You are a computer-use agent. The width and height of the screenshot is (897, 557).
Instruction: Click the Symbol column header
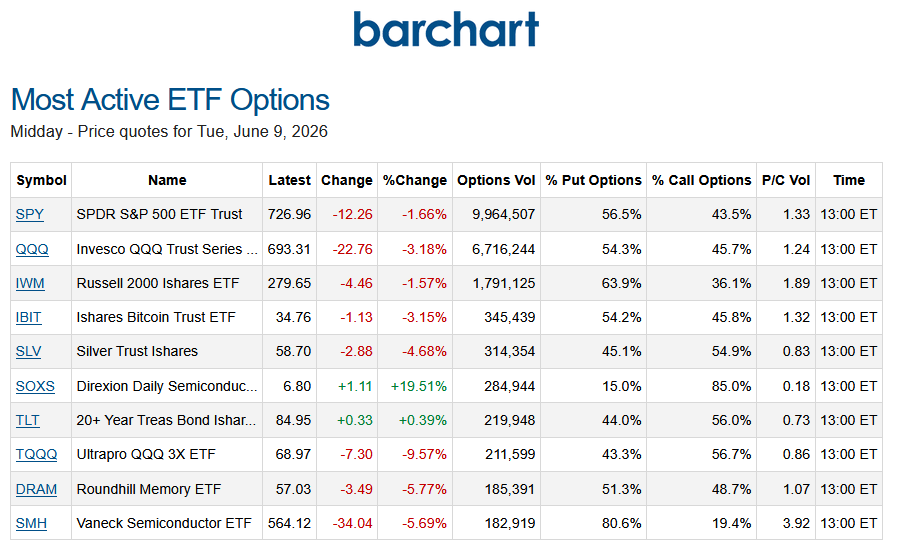pyautogui.click(x=41, y=180)
